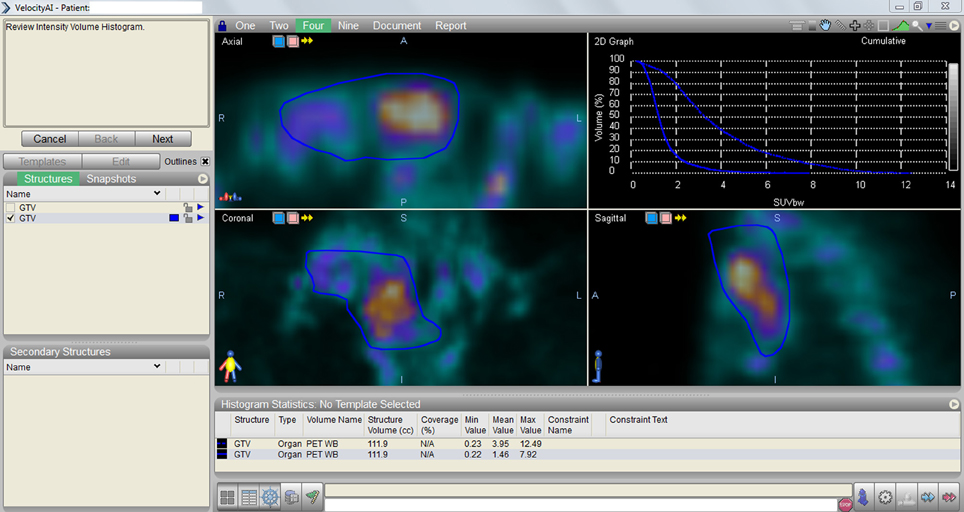Click the Edit button
This screenshot has width=964, height=512.
[120, 162]
